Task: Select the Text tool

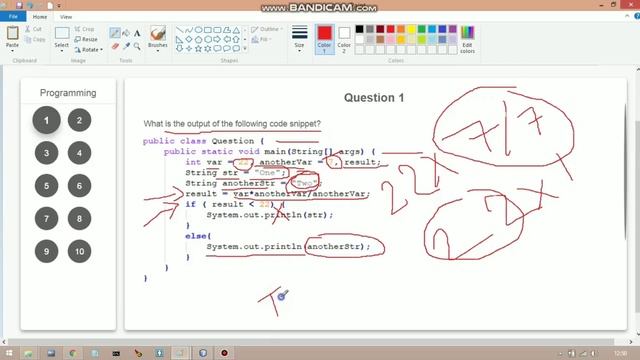Action: pyautogui.click(x=137, y=33)
